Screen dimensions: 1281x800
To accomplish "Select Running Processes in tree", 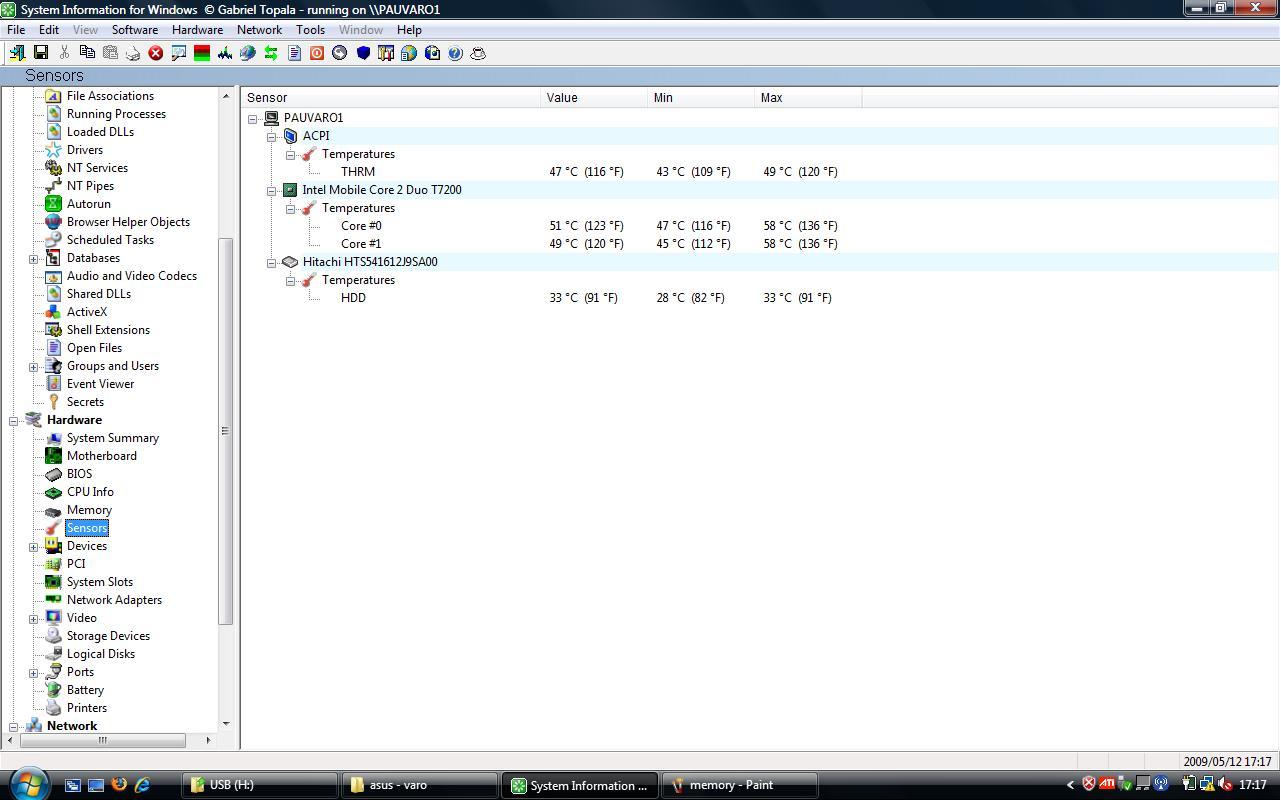I will tap(116, 114).
